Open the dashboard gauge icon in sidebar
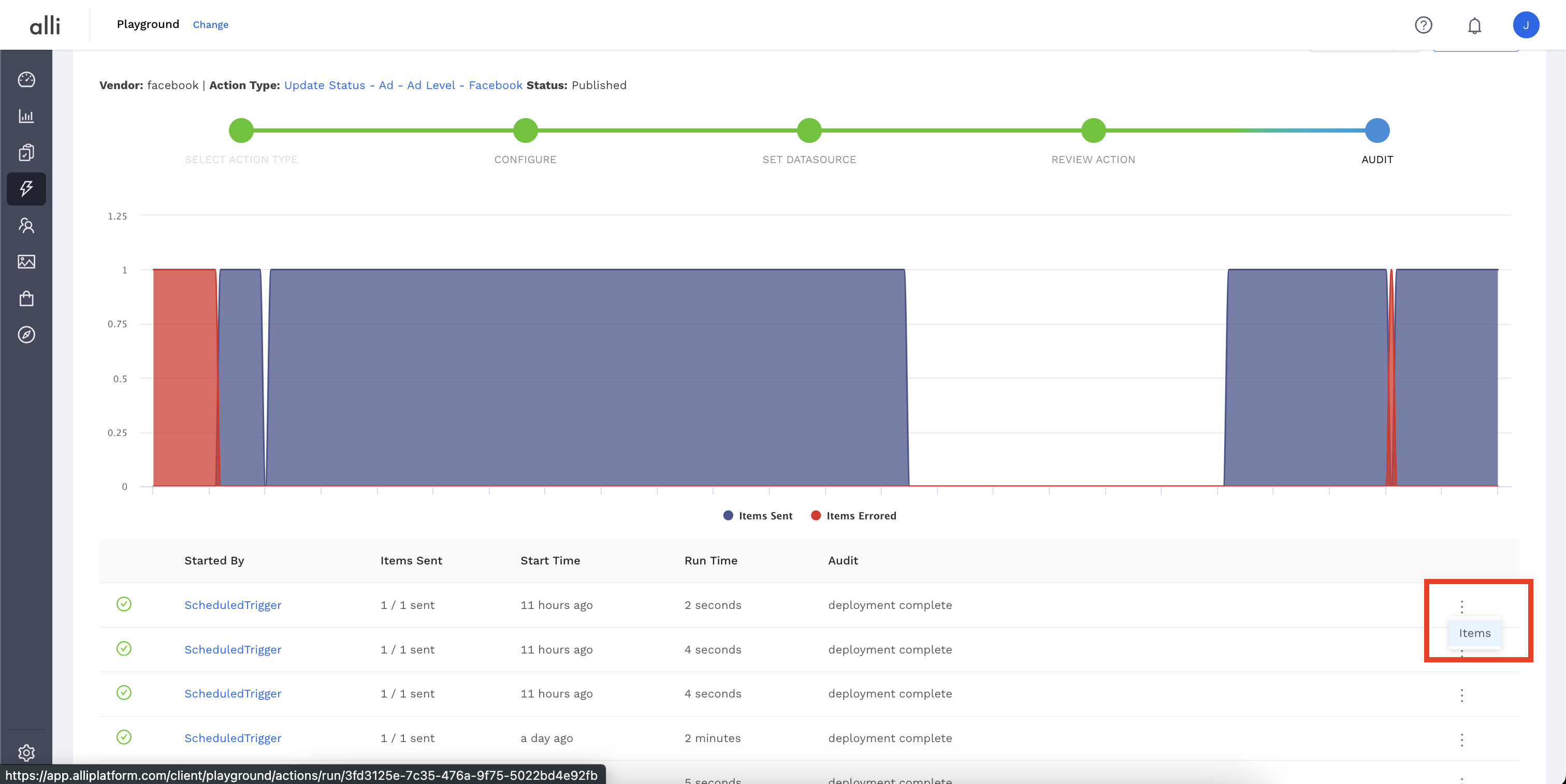The image size is (1566, 784). (x=26, y=80)
